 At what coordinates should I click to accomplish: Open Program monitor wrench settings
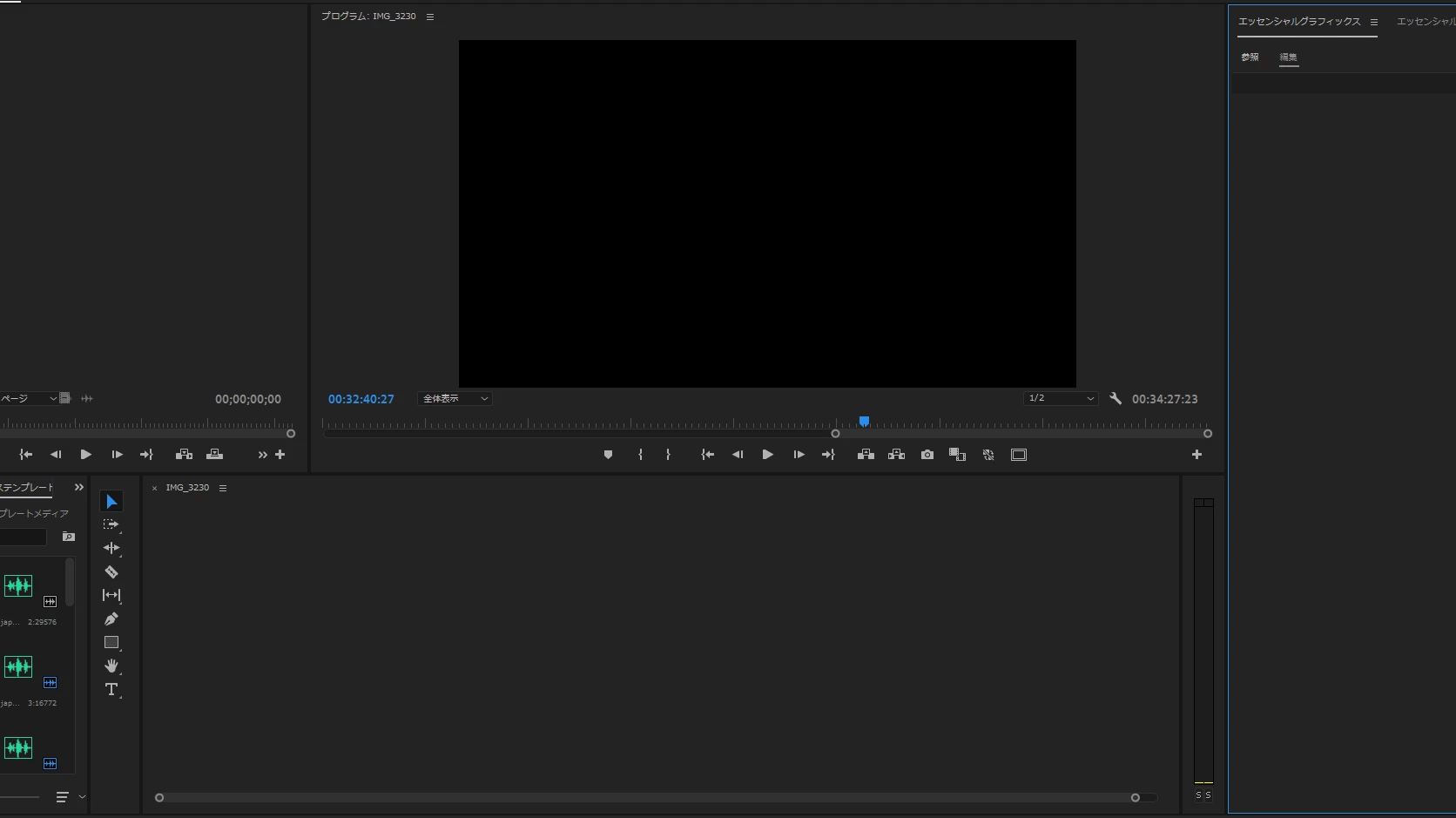(x=1116, y=399)
